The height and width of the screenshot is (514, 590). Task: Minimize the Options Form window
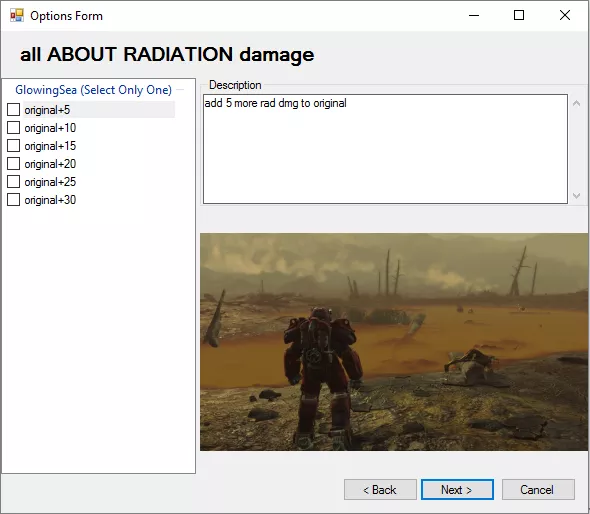click(474, 15)
